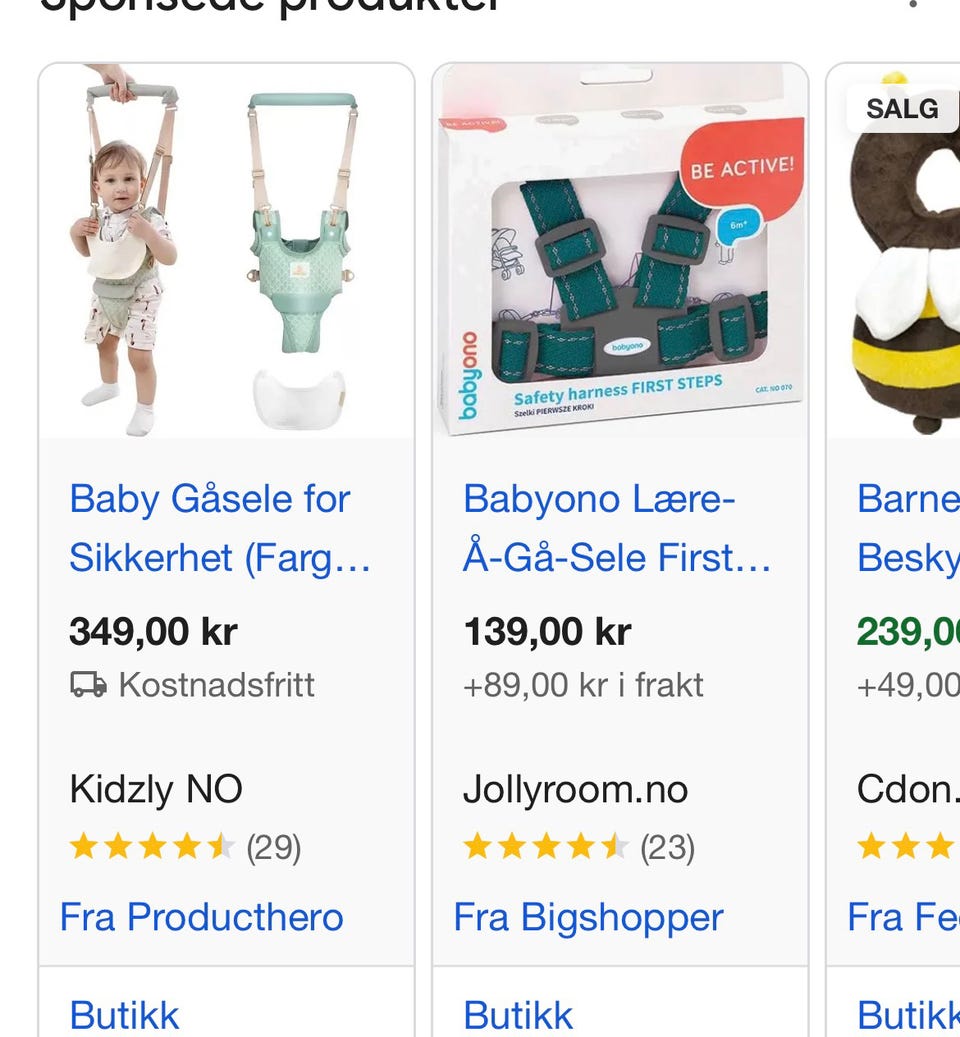The height and width of the screenshot is (1037, 960).
Task: Tap the Kidzly NO seller name
Action: pyautogui.click(x=156, y=790)
